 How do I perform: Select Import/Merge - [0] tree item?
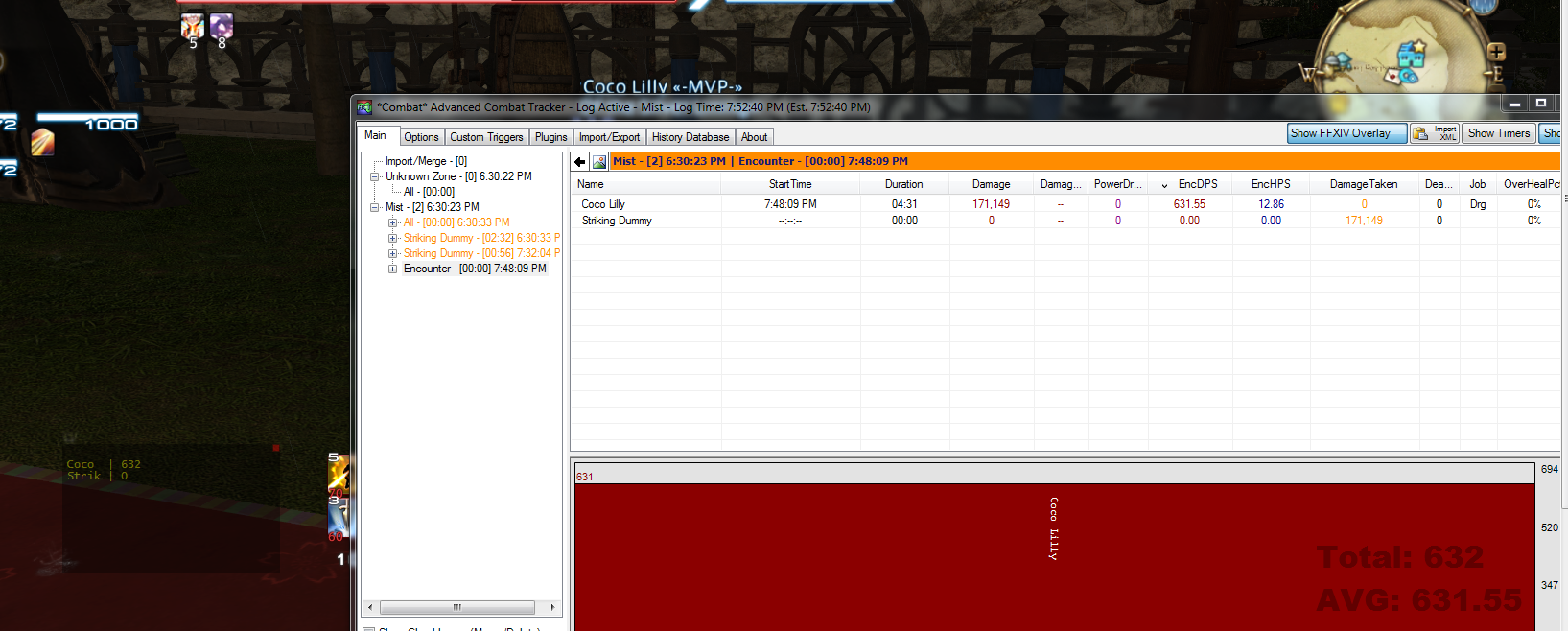pos(426,161)
